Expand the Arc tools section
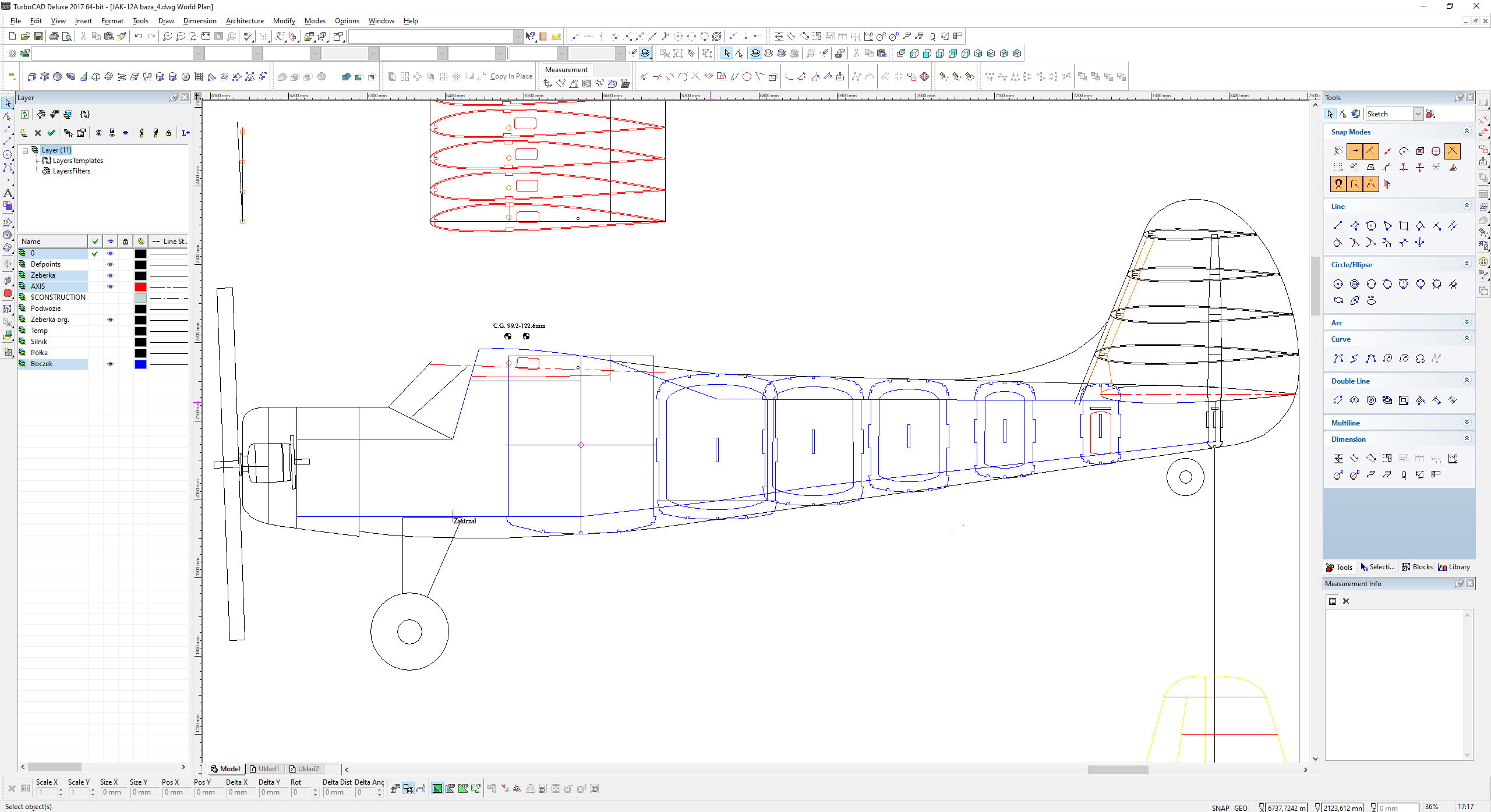 [x=1467, y=322]
